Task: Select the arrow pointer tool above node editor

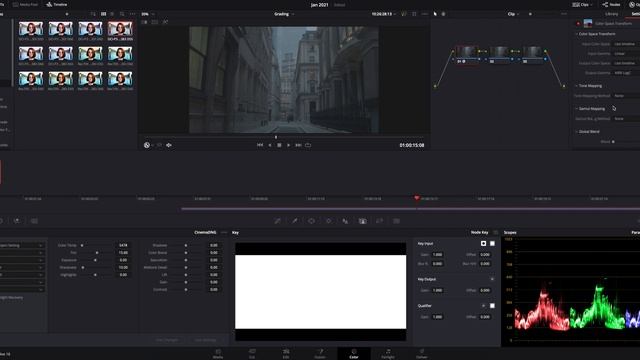Action: pyautogui.click(x=435, y=14)
